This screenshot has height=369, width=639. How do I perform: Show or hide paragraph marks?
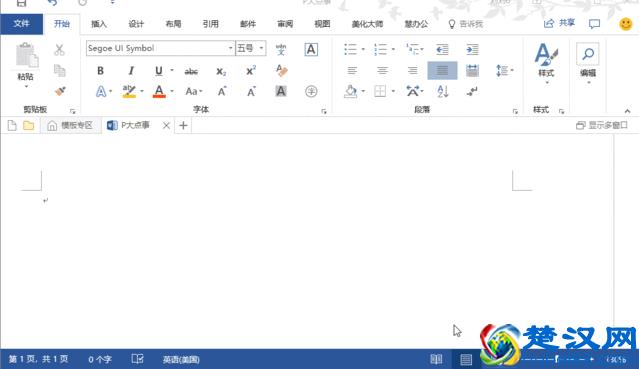pos(472,91)
